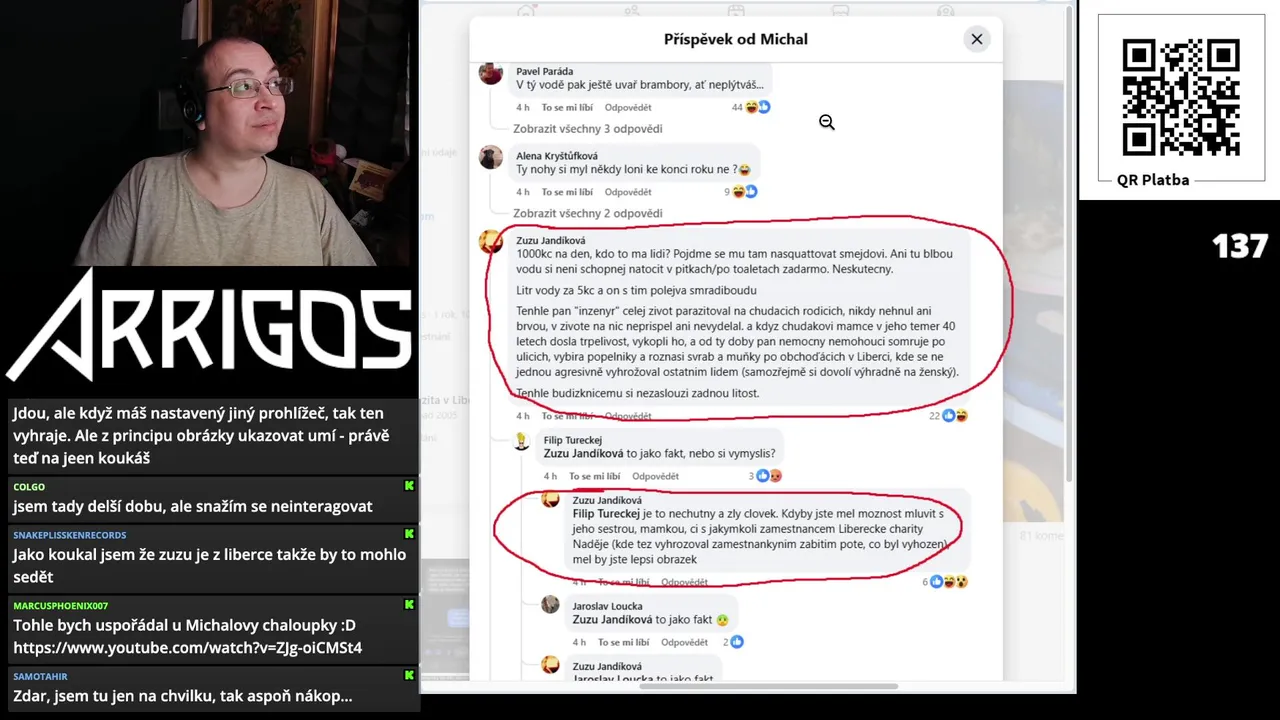The height and width of the screenshot is (720, 1280).
Task: Open Pavel Paráda's profile avatar
Action: (x=491, y=73)
